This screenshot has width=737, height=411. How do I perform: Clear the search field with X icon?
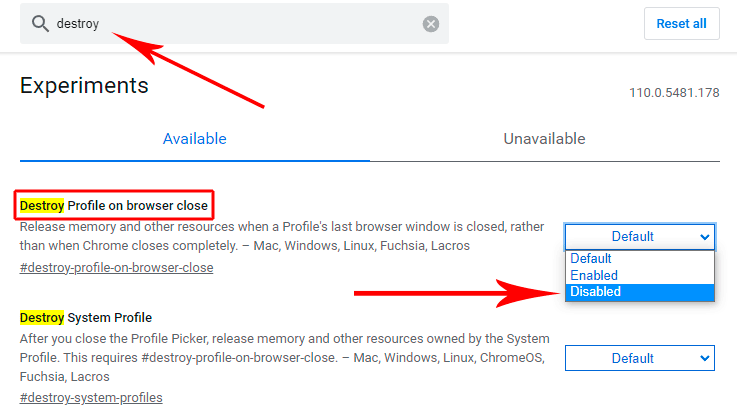point(431,24)
